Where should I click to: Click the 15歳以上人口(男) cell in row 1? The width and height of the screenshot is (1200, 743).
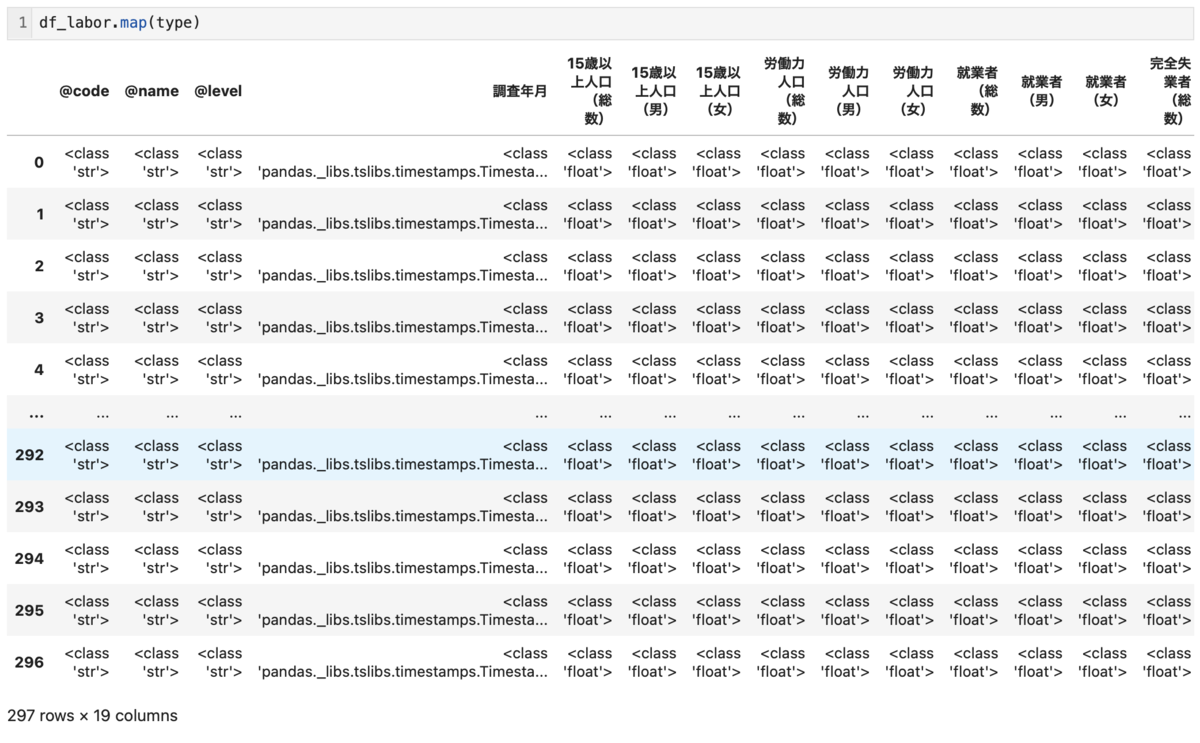coord(653,214)
